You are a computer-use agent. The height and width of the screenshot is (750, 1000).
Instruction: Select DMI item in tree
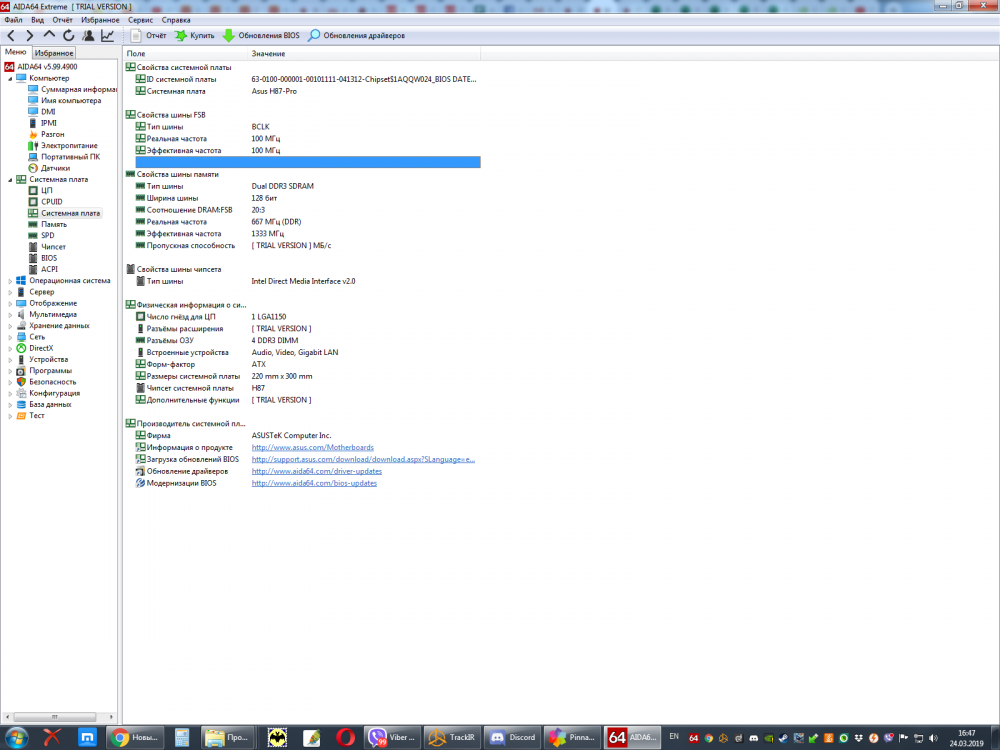pyautogui.click(x=42, y=112)
